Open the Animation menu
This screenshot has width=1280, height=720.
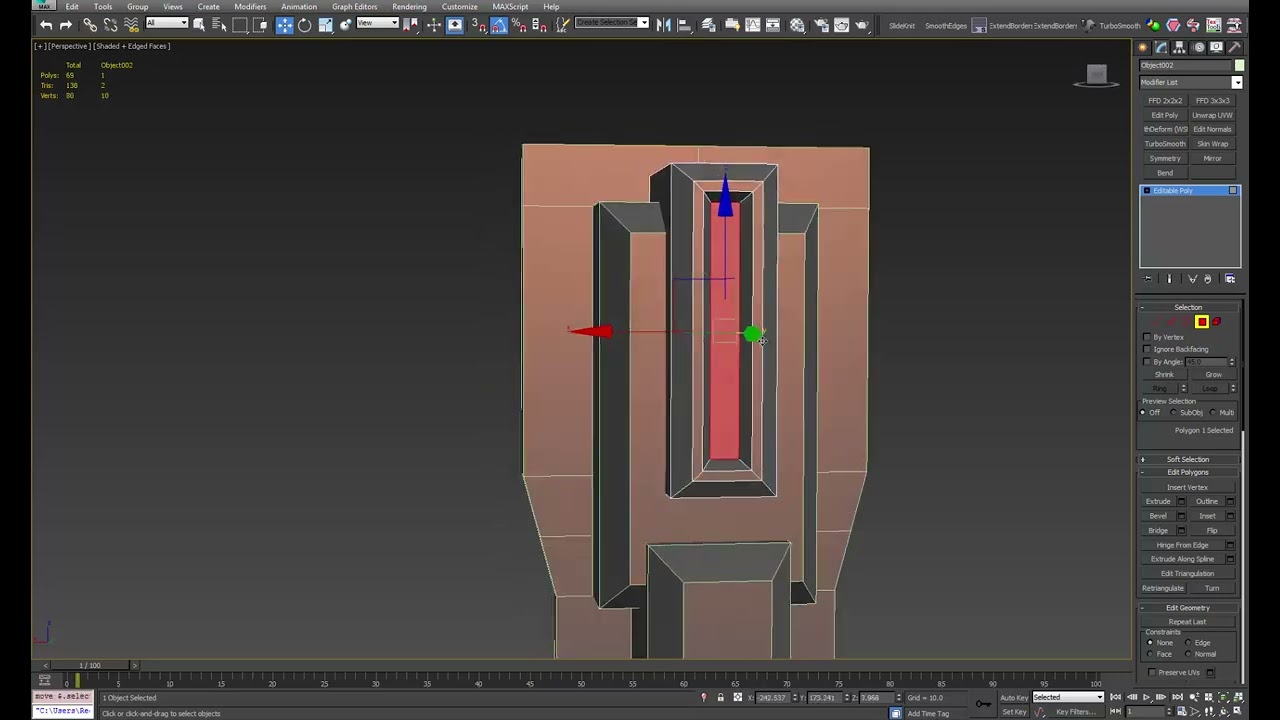click(299, 6)
